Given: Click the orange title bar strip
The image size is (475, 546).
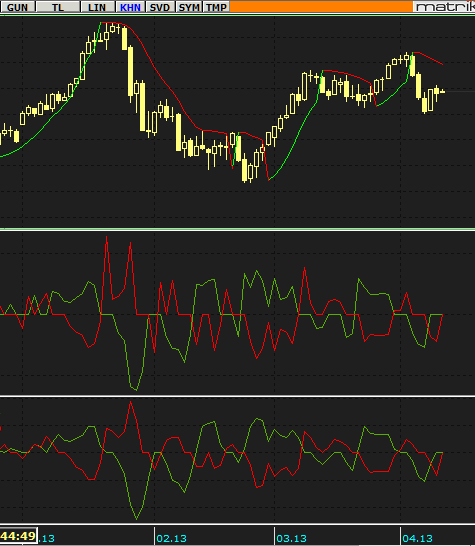Looking at the screenshot, I should (x=321, y=6).
